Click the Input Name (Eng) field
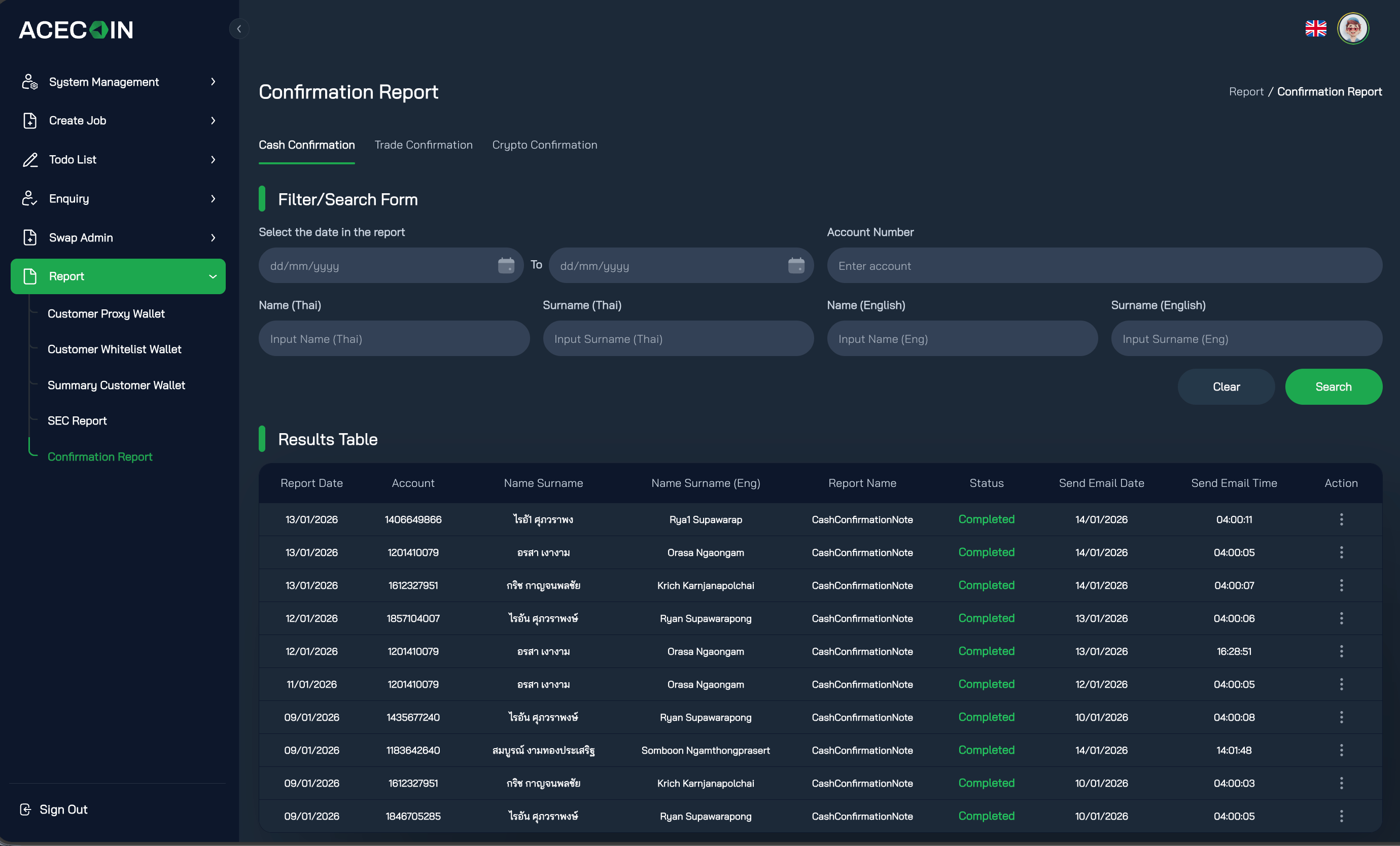Image resolution: width=1400 pixels, height=846 pixels. pos(963,339)
